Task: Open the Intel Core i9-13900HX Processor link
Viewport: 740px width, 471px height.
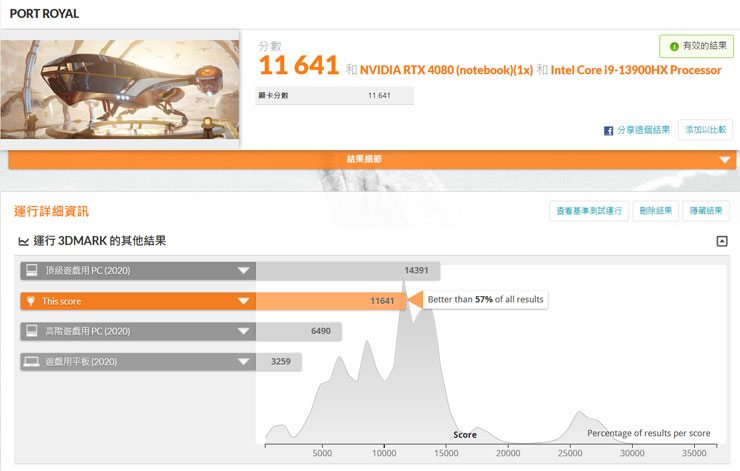Action: 636,70
